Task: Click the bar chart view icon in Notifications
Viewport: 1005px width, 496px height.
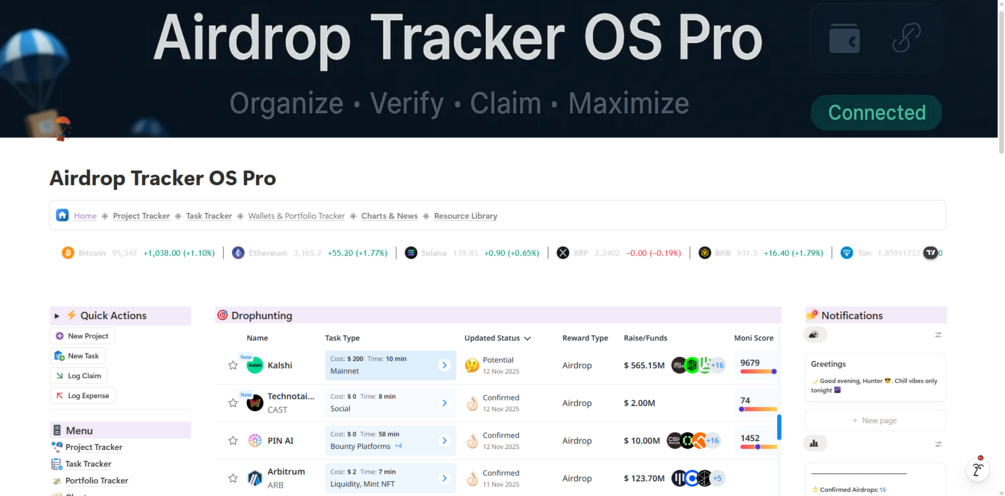Action: pos(815,443)
